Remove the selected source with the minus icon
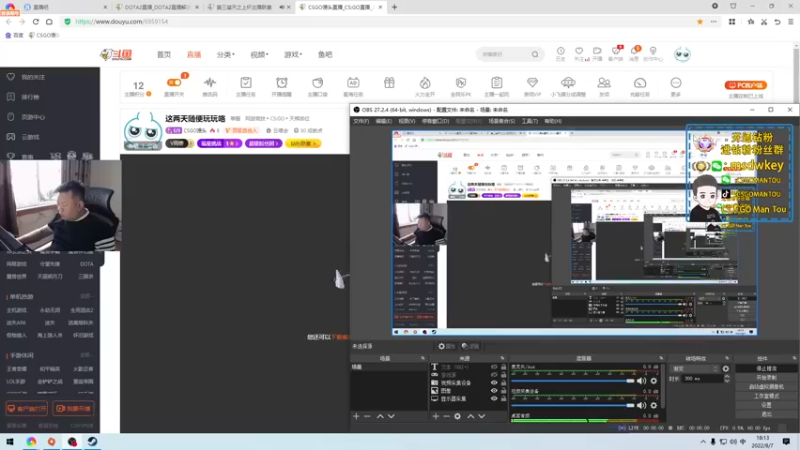800x450 pixels. (x=446, y=416)
